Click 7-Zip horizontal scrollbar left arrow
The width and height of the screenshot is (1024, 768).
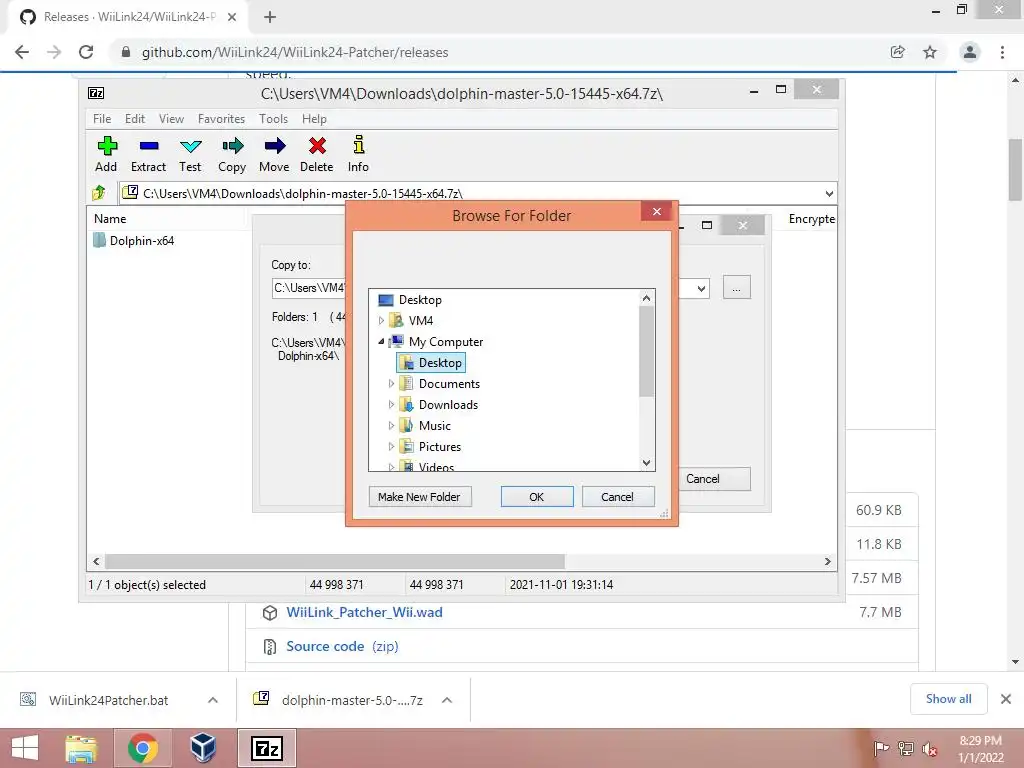[97, 562]
